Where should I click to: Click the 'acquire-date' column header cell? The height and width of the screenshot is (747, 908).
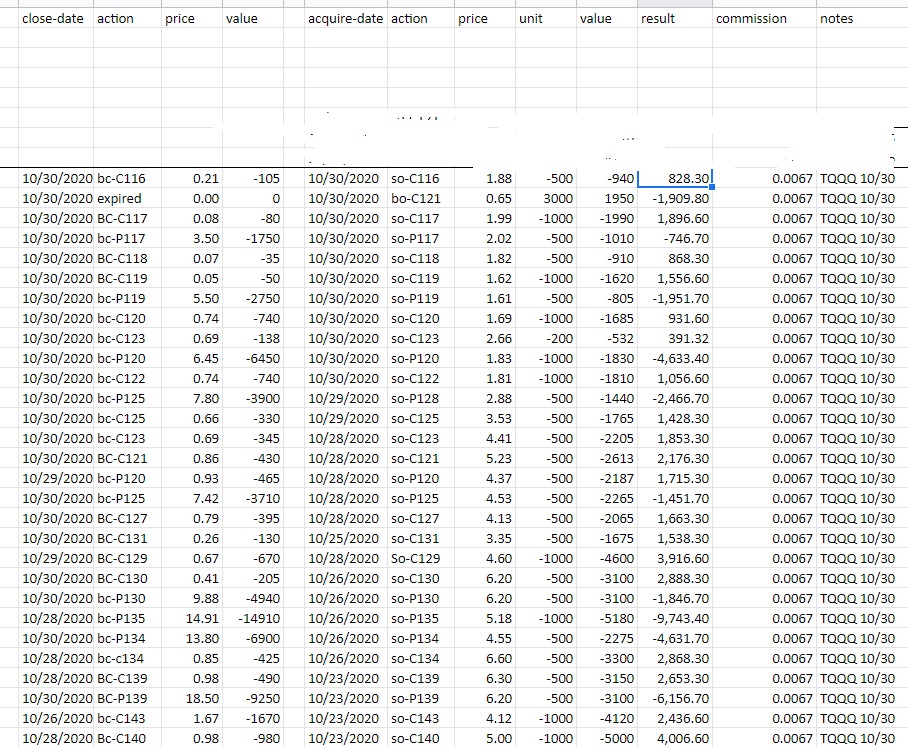345,19
